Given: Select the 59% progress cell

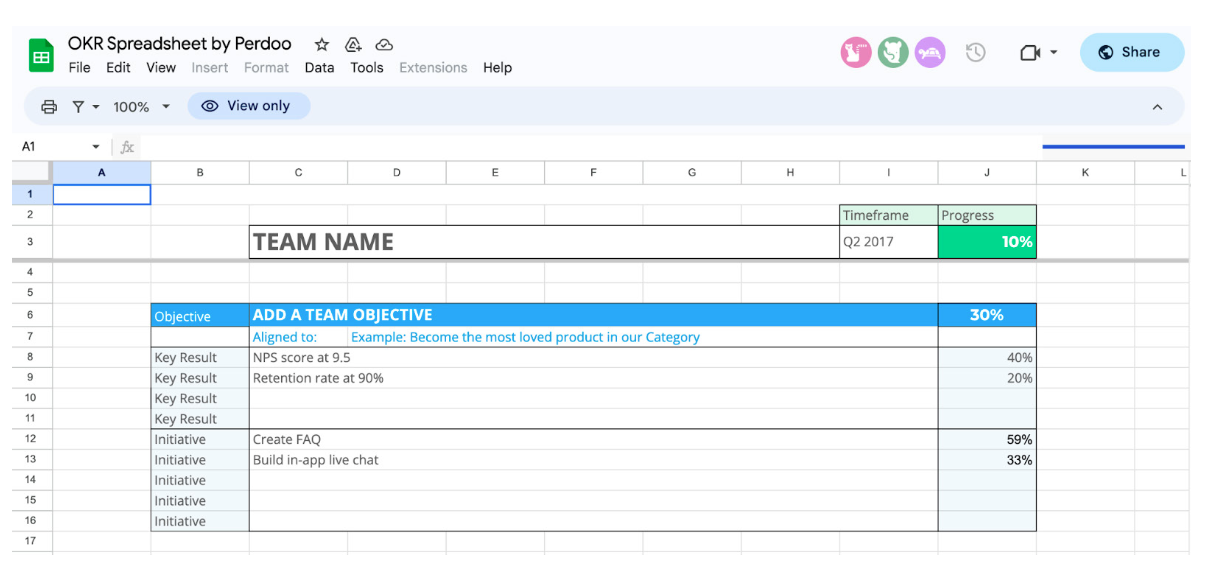Looking at the screenshot, I should coord(987,439).
